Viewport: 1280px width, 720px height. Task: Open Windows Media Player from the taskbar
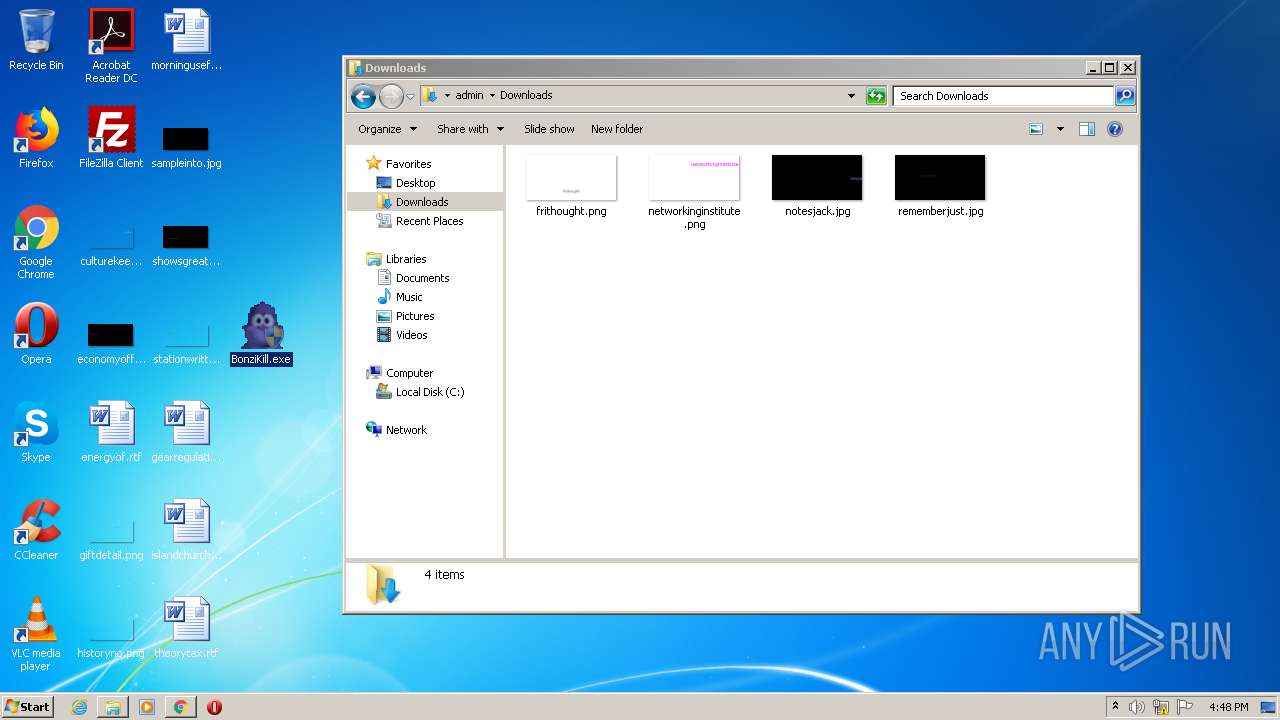pos(147,707)
